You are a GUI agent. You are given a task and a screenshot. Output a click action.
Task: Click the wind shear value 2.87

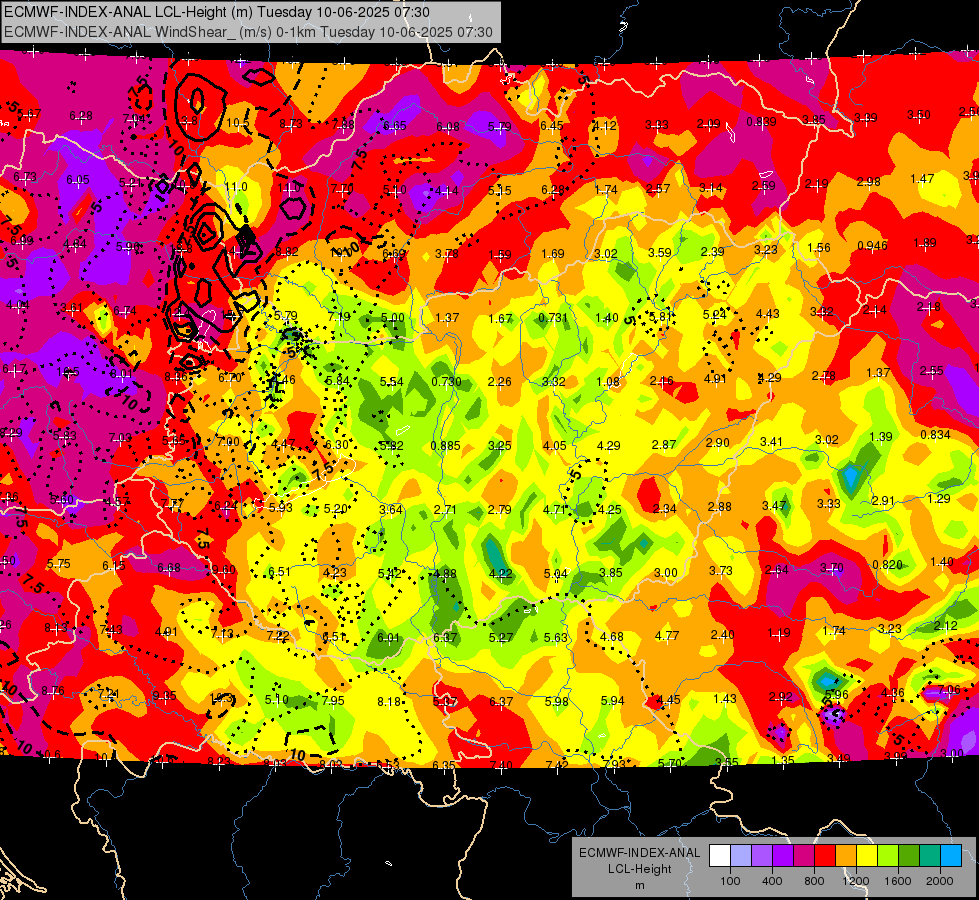pyautogui.click(x=664, y=444)
